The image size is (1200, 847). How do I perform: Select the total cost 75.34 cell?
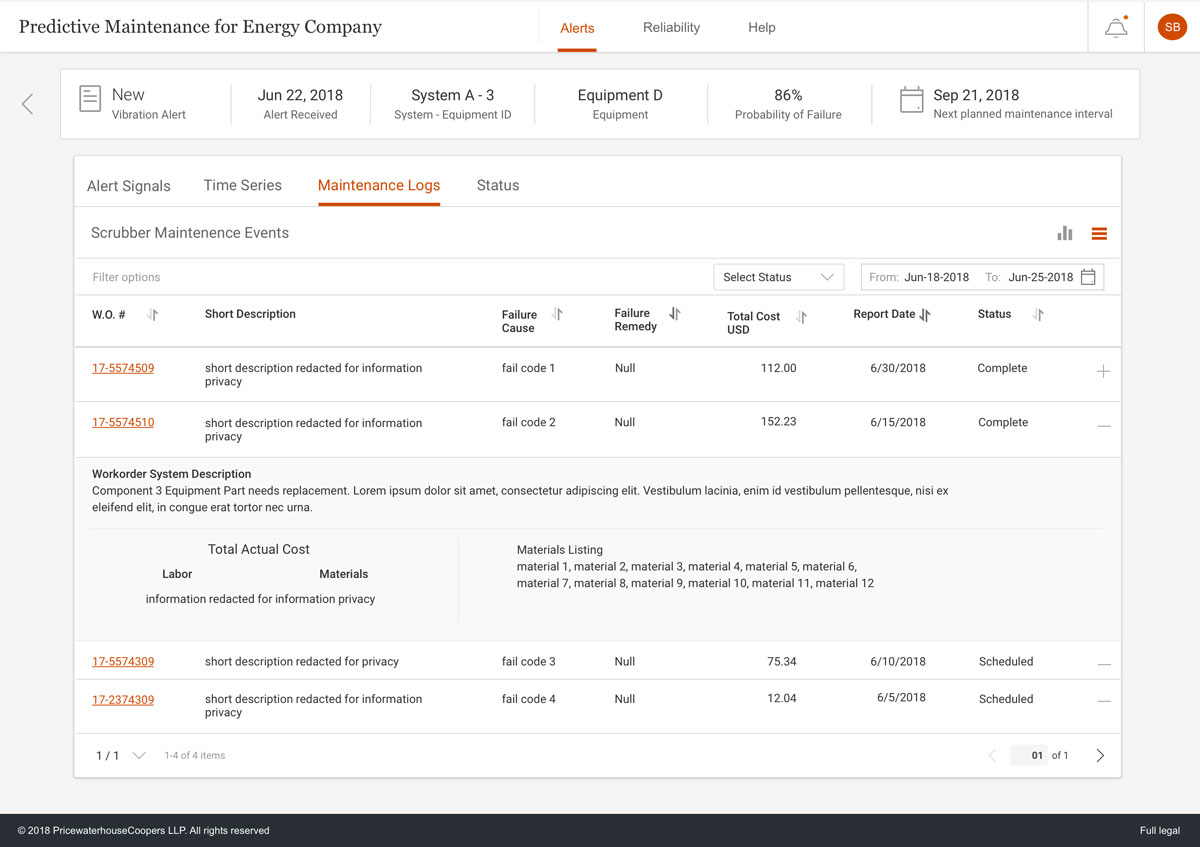tap(782, 661)
